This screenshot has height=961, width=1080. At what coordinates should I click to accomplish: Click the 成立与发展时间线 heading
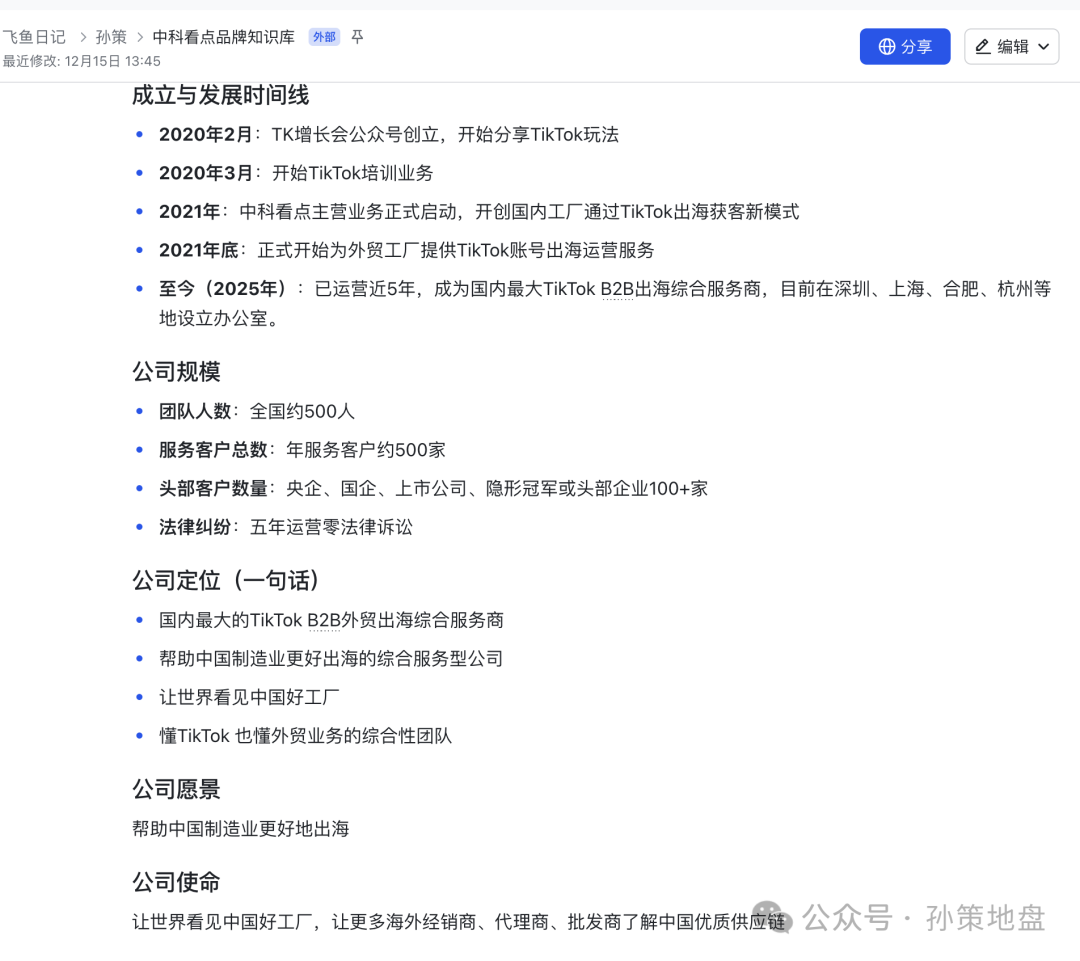click(220, 95)
